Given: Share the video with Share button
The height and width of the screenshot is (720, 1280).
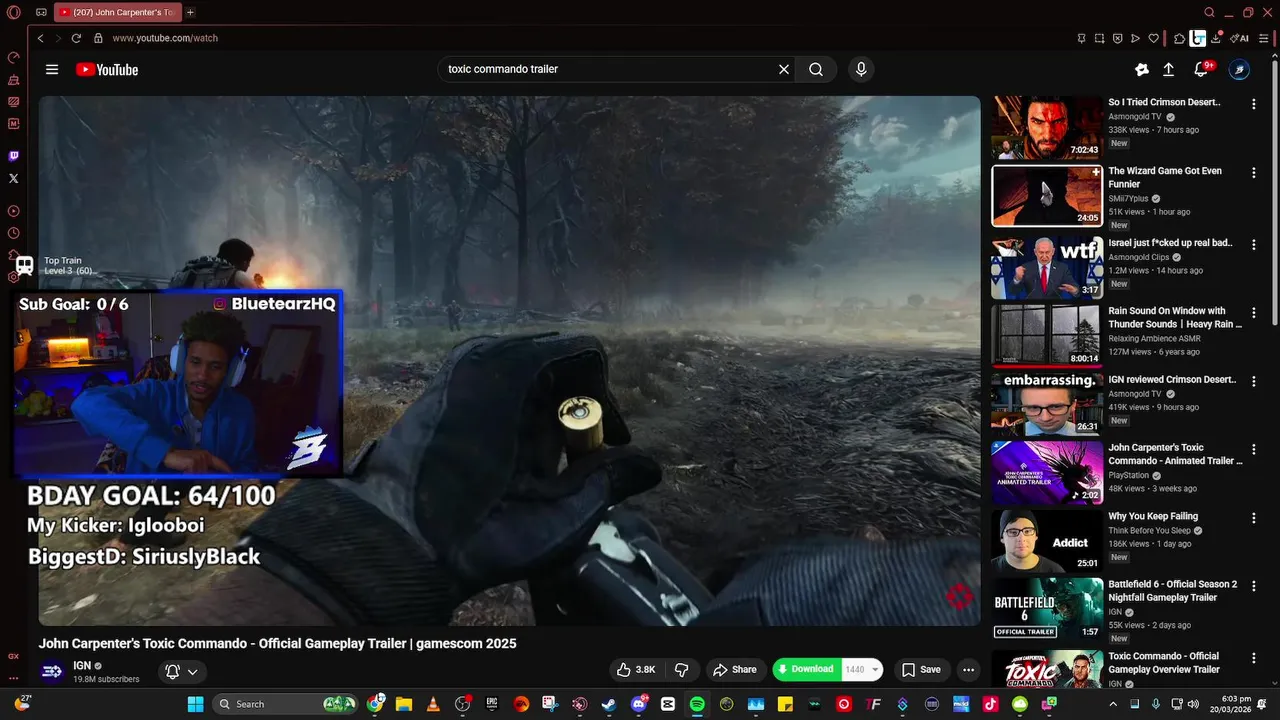Looking at the screenshot, I should click(x=734, y=669).
